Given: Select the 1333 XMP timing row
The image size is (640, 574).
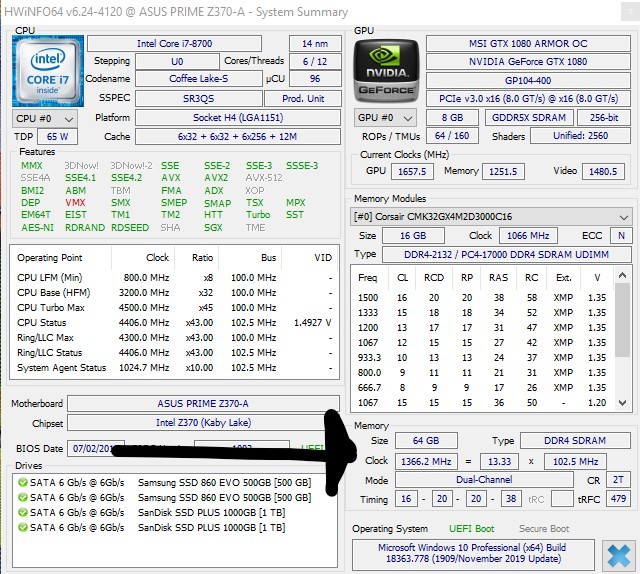Looking at the screenshot, I should click(483, 313).
